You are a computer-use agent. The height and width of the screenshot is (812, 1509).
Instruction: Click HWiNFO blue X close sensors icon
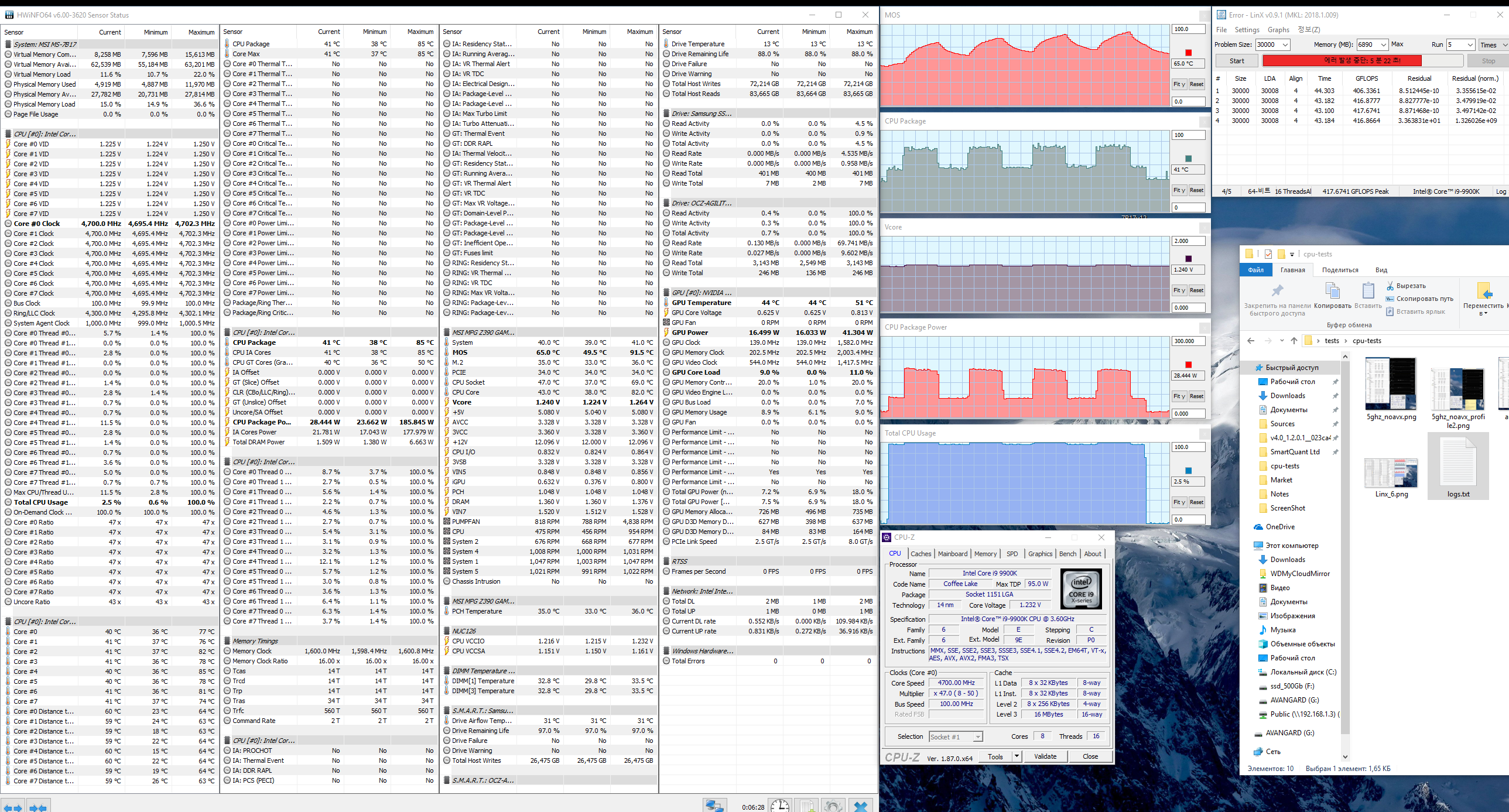(x=860, y=806)
